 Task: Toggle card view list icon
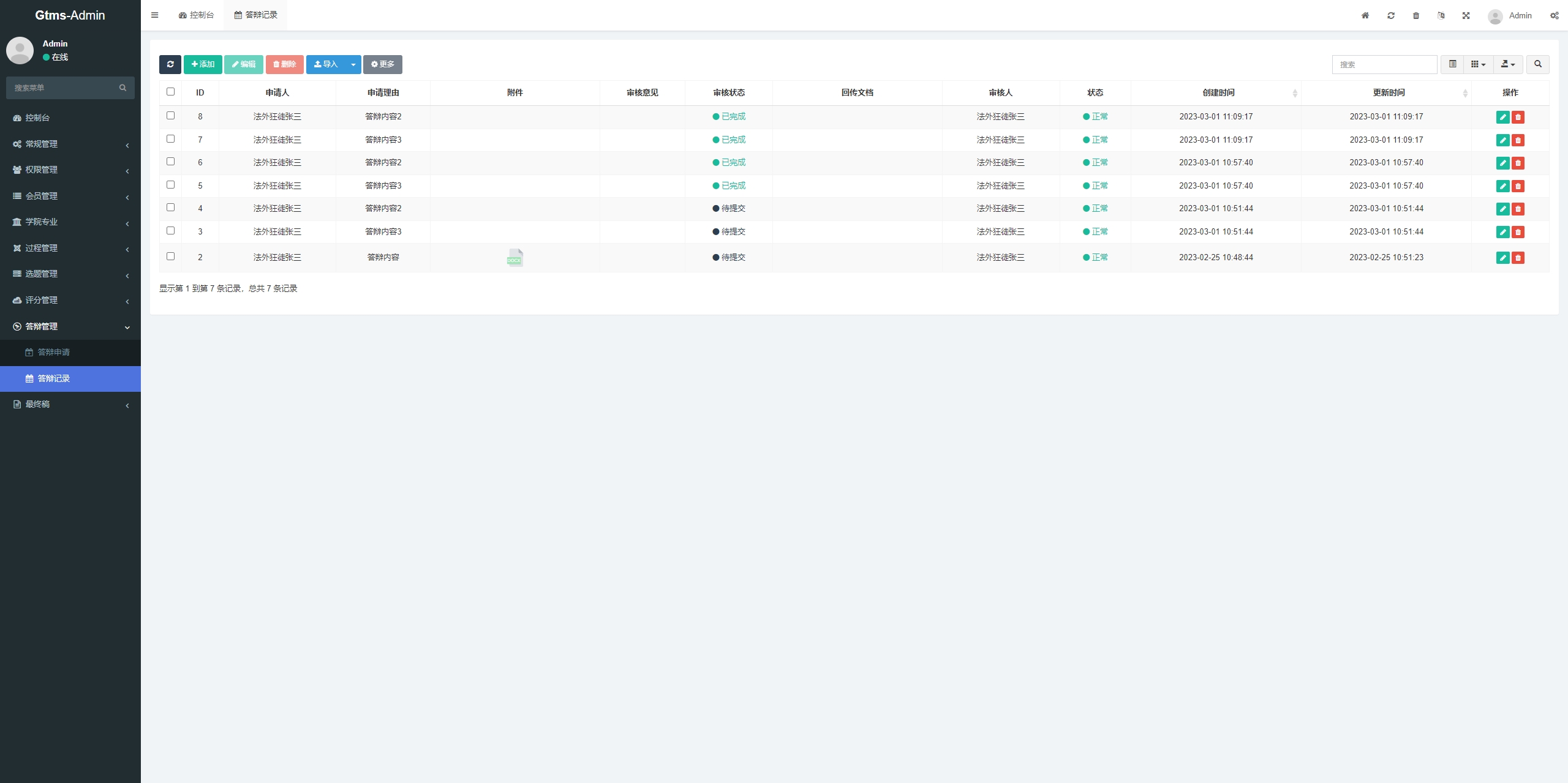(x=1452, y=64)
